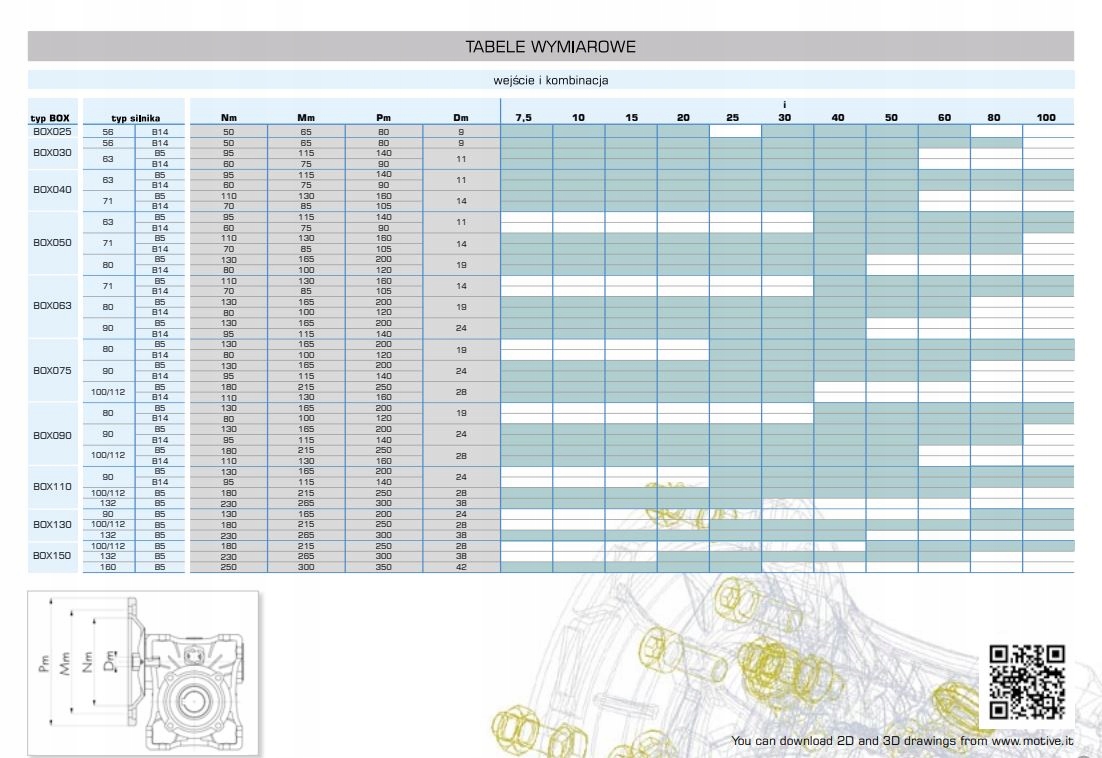
Task: Select the BOX150 row label
Action: [52, 555]
